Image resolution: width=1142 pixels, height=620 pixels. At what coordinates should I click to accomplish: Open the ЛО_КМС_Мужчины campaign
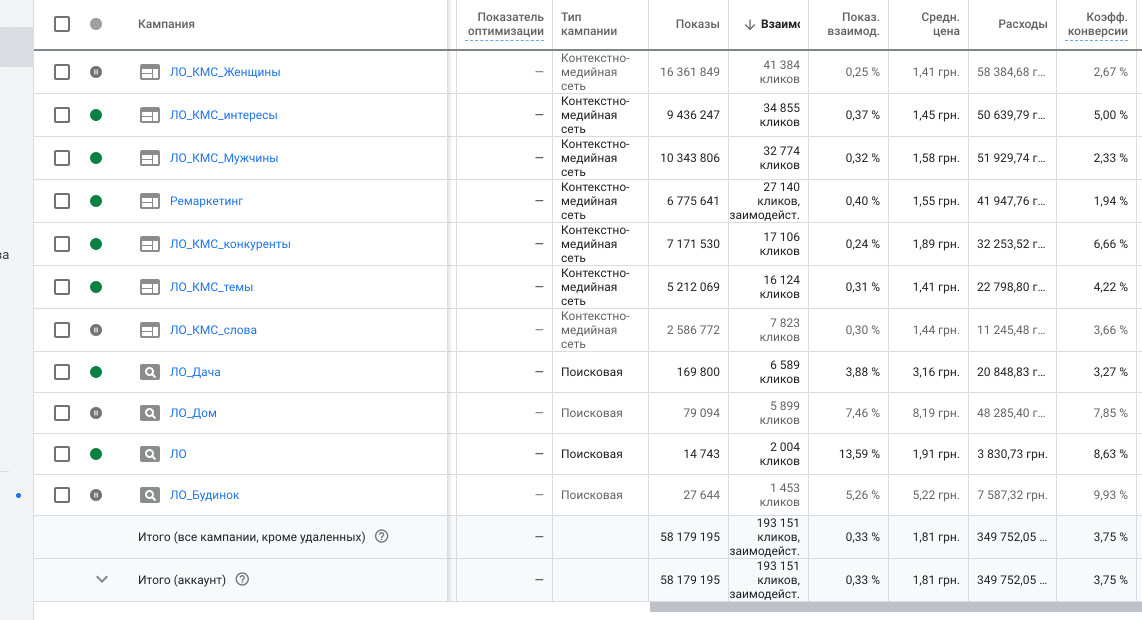pos(224,158)
